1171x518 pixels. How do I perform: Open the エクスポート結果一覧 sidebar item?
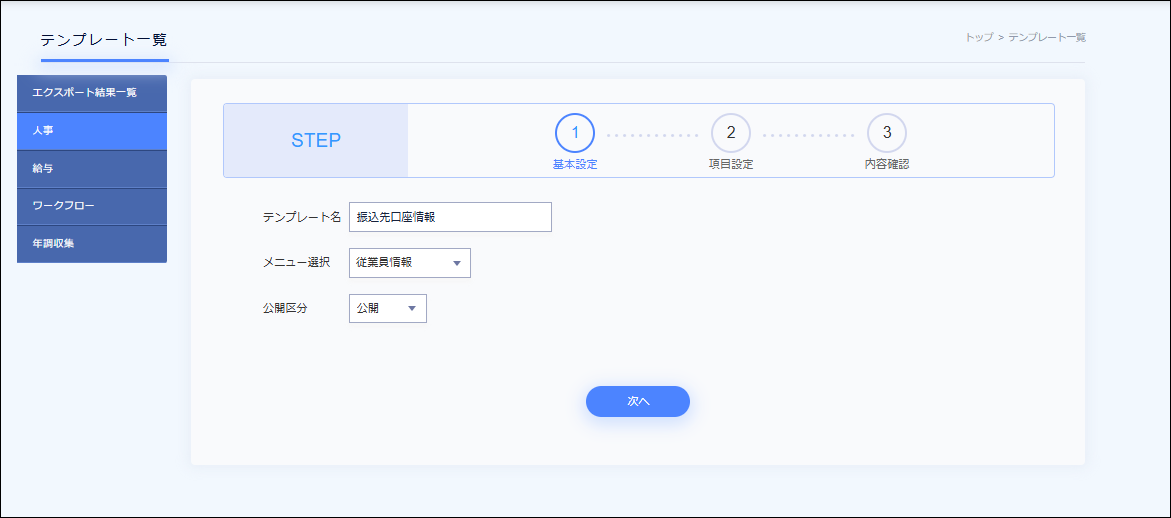tap(92, 93)
